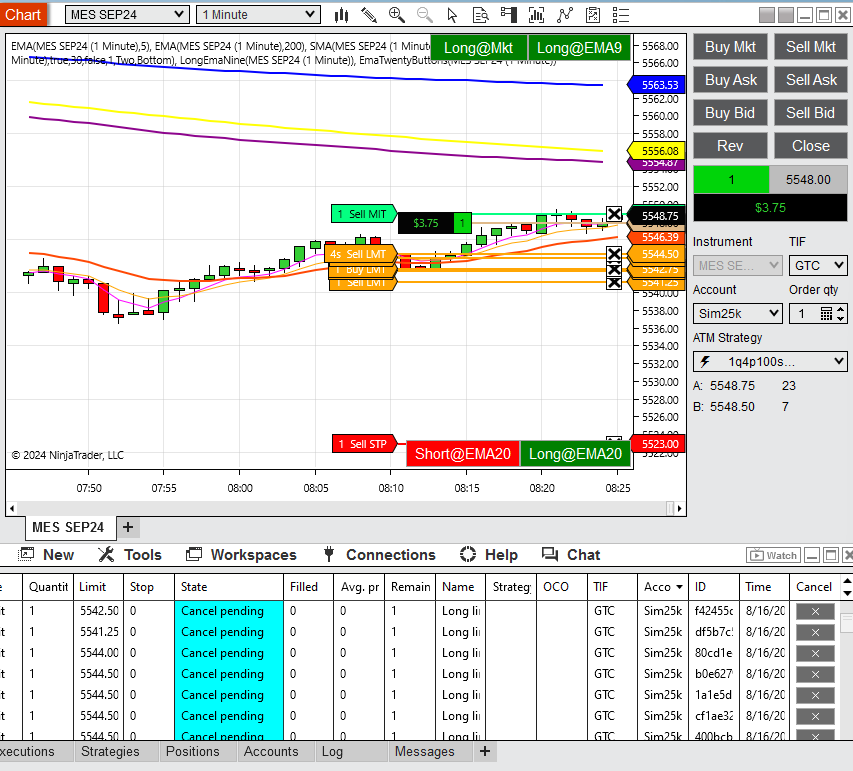Open the indicators icon in toolbar
The width and height of the screenshot is (853, 771).
coord(536,15)
